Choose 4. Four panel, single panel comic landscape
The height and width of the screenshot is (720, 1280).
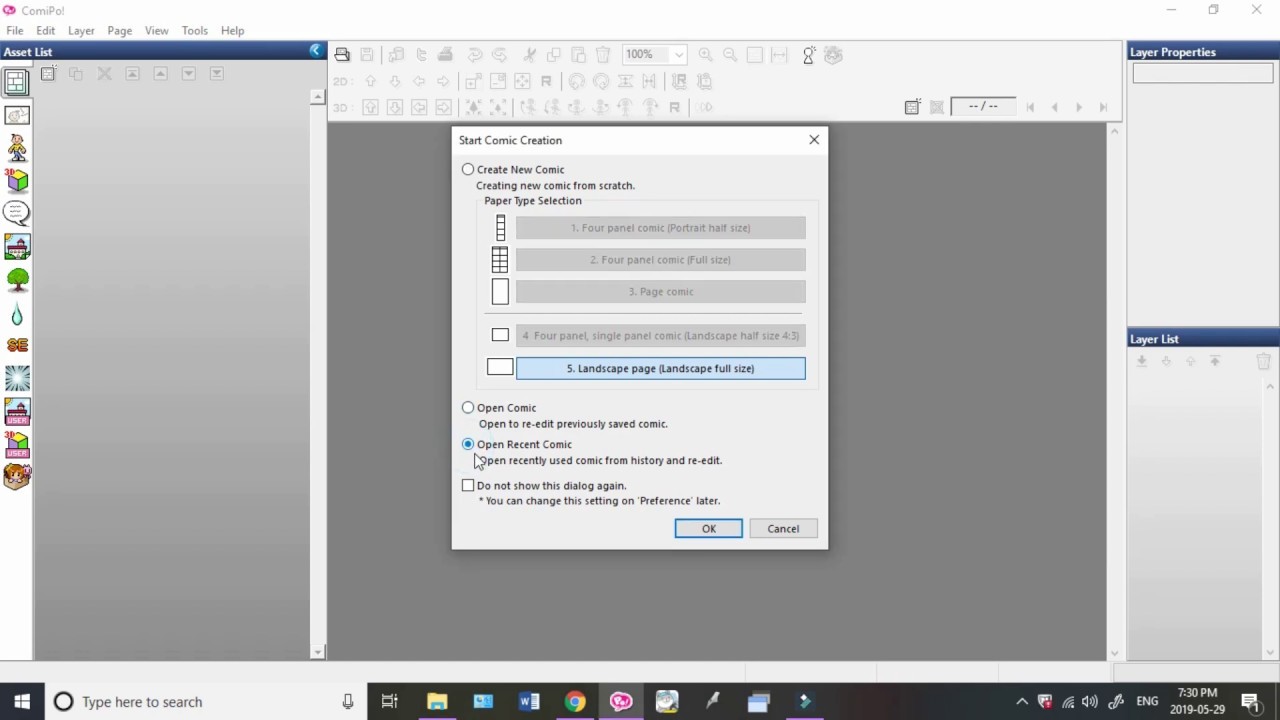point(660,336)
